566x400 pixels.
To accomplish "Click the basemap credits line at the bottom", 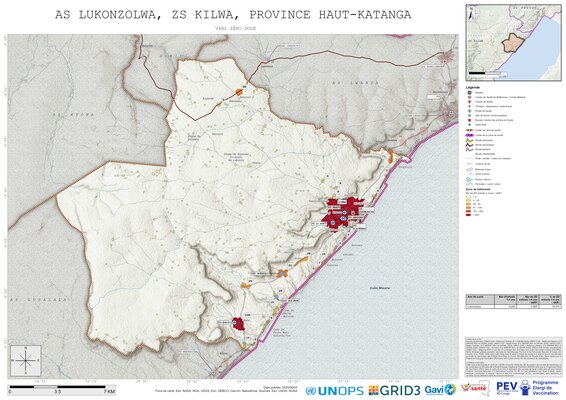I will 226,391.
